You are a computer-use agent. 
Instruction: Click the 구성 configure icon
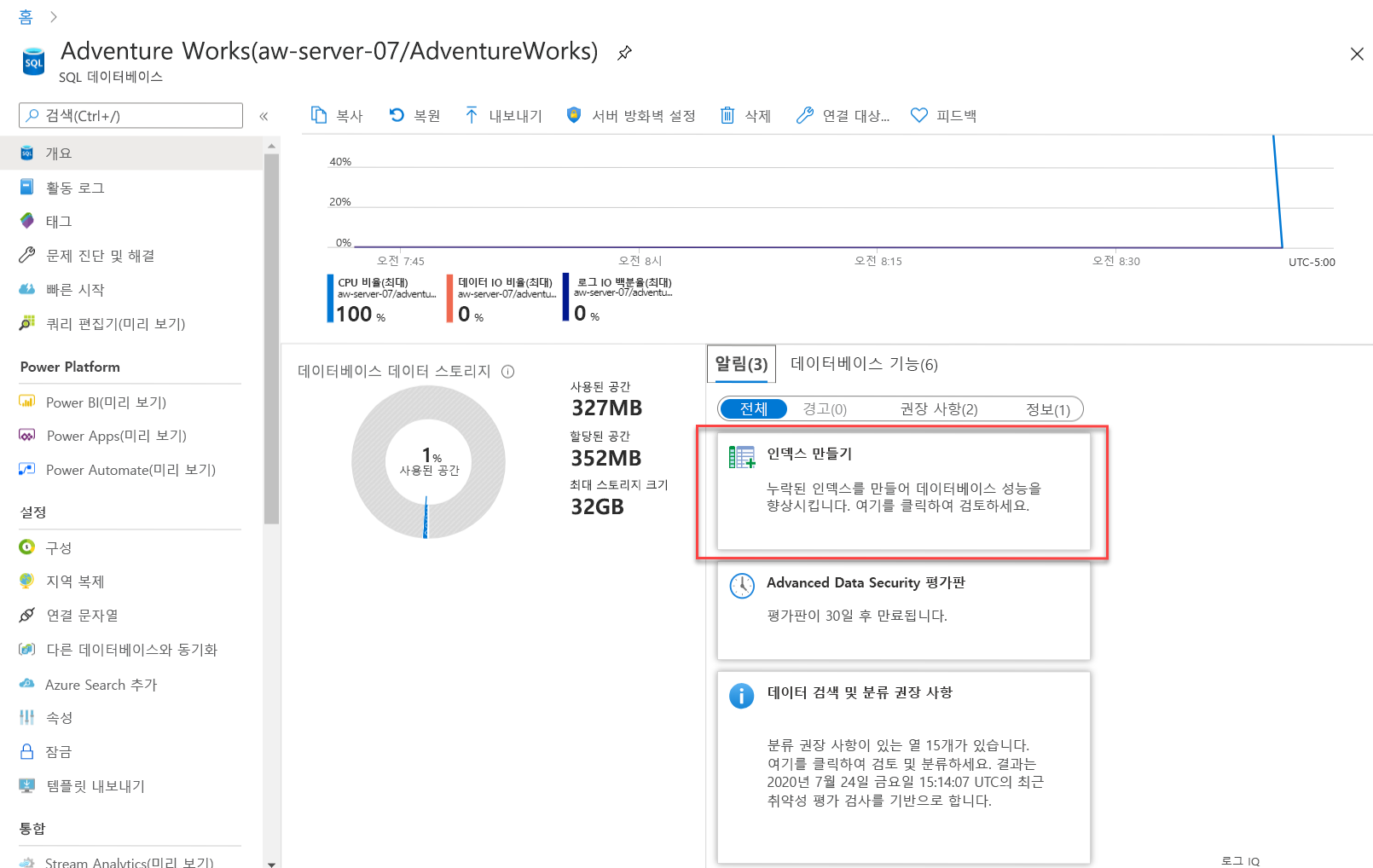coord(27,547)
